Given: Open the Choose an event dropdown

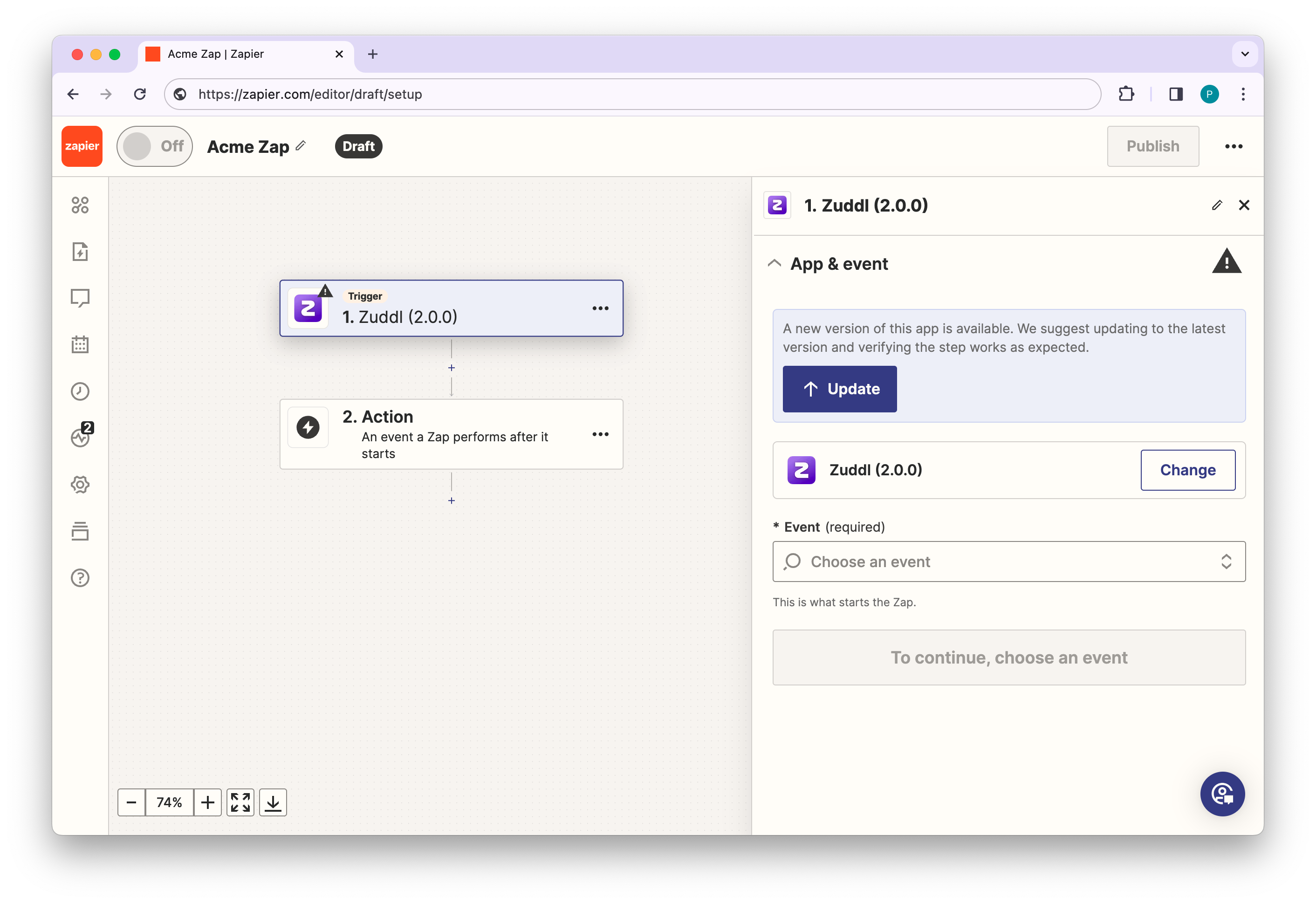Looking at the screenshot, I should (x=1008, y=562).
